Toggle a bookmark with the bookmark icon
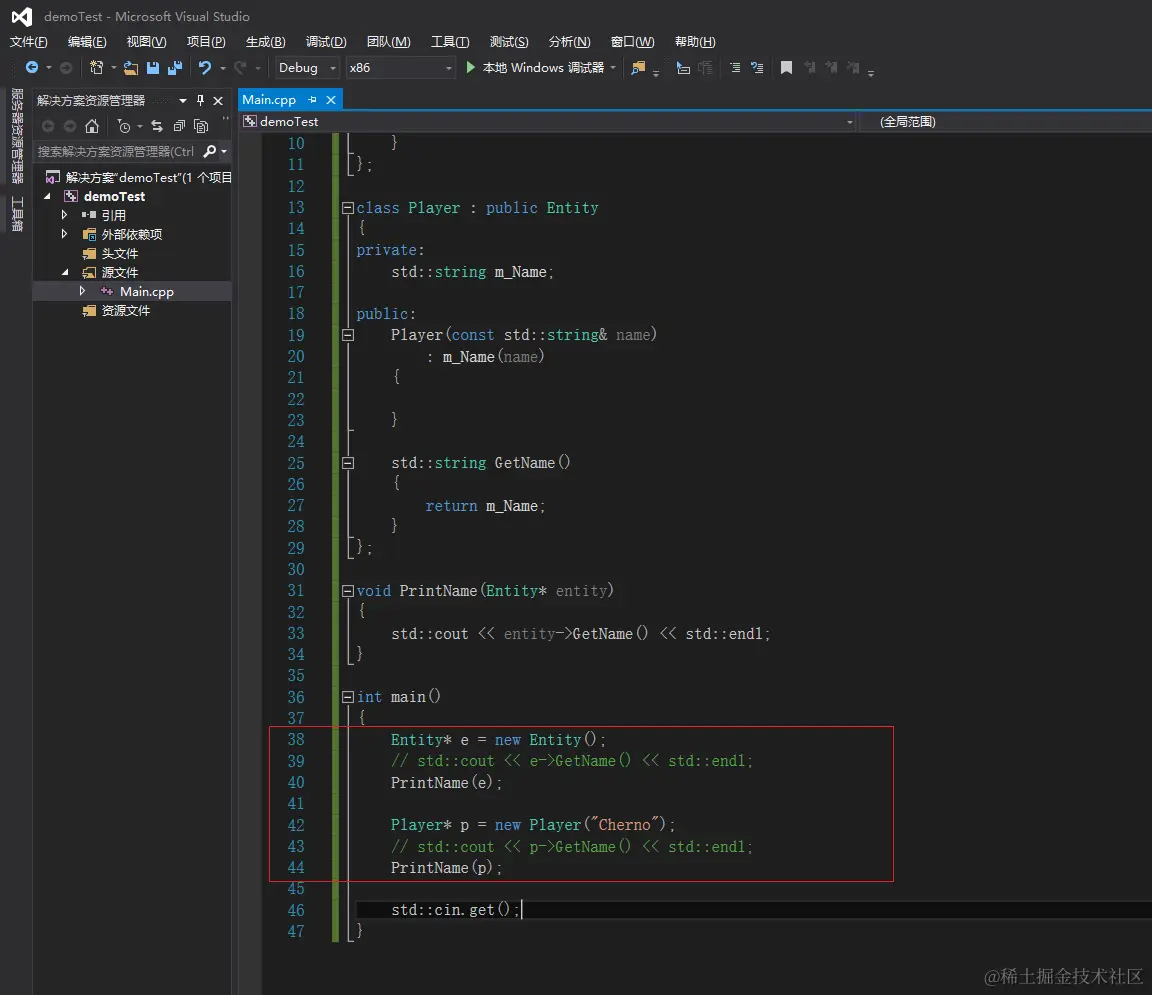The image size is (1152, 995). click(786, 68)
